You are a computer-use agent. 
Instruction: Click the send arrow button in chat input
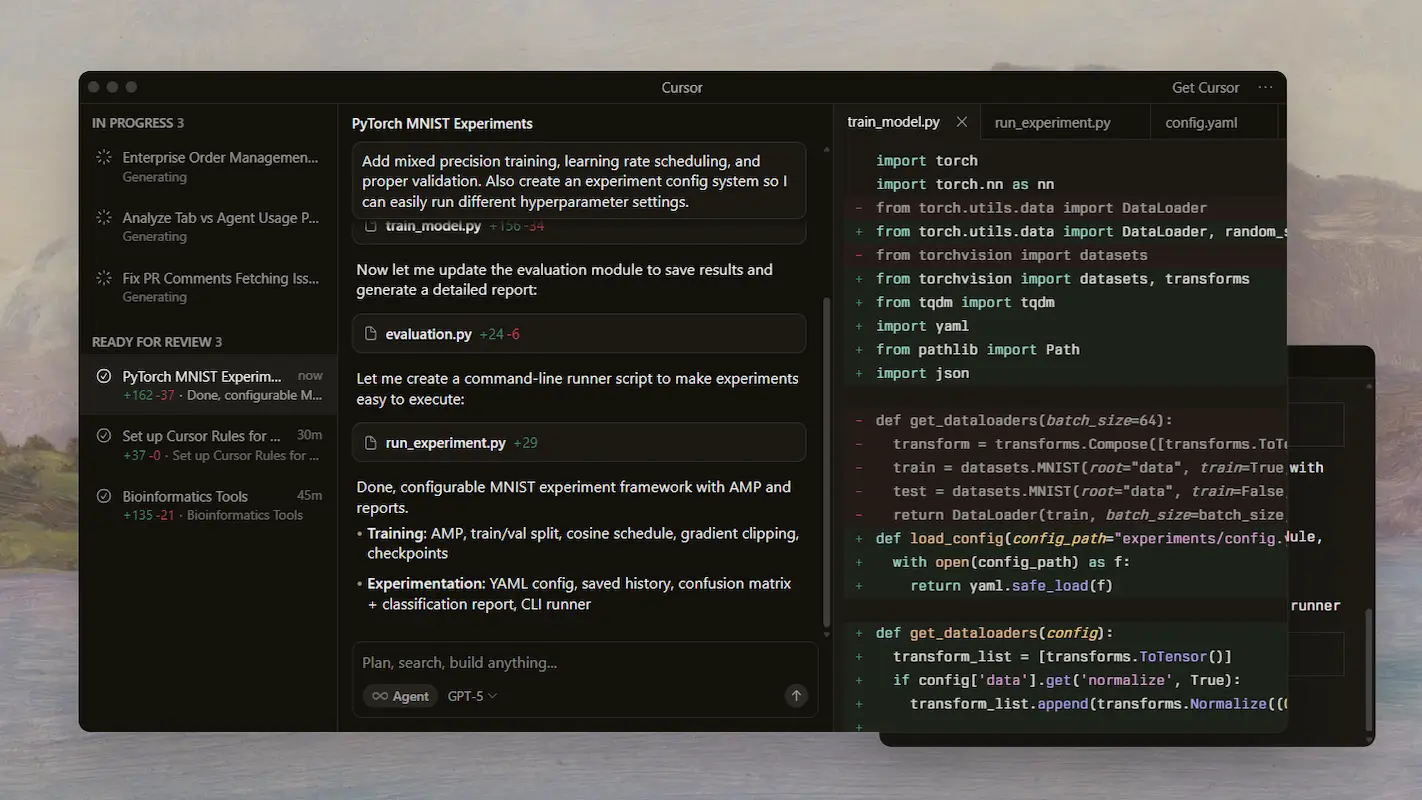(x=796, y=696)
